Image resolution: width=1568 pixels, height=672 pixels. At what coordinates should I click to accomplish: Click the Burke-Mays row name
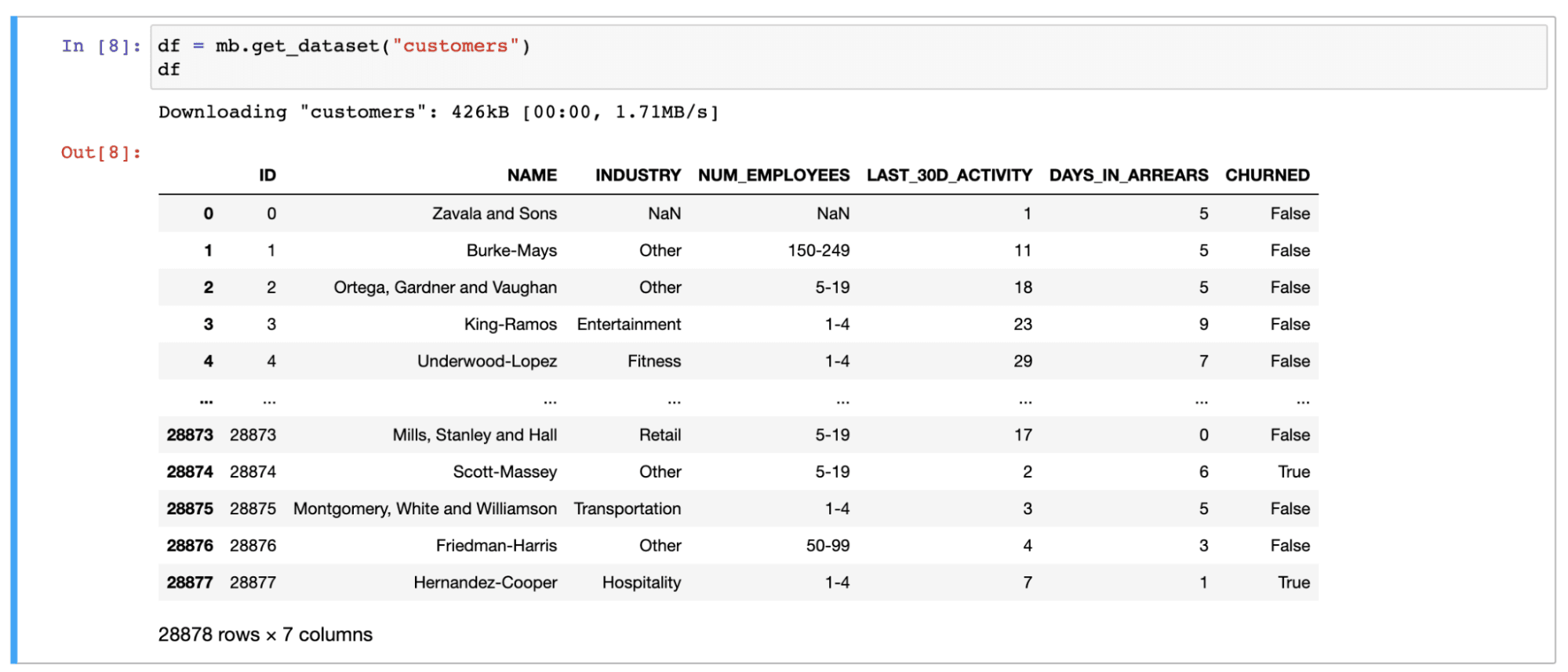click(x=511, y=250)
